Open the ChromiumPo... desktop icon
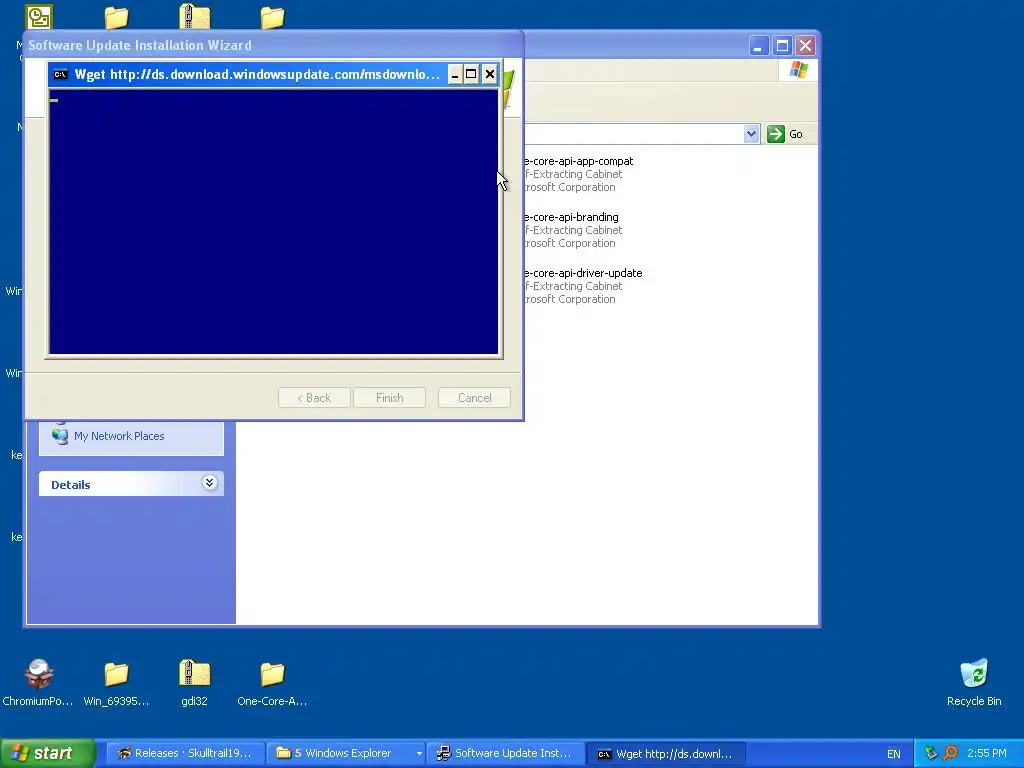Viewport: 1024px width, 768px height. pos(38,682)
